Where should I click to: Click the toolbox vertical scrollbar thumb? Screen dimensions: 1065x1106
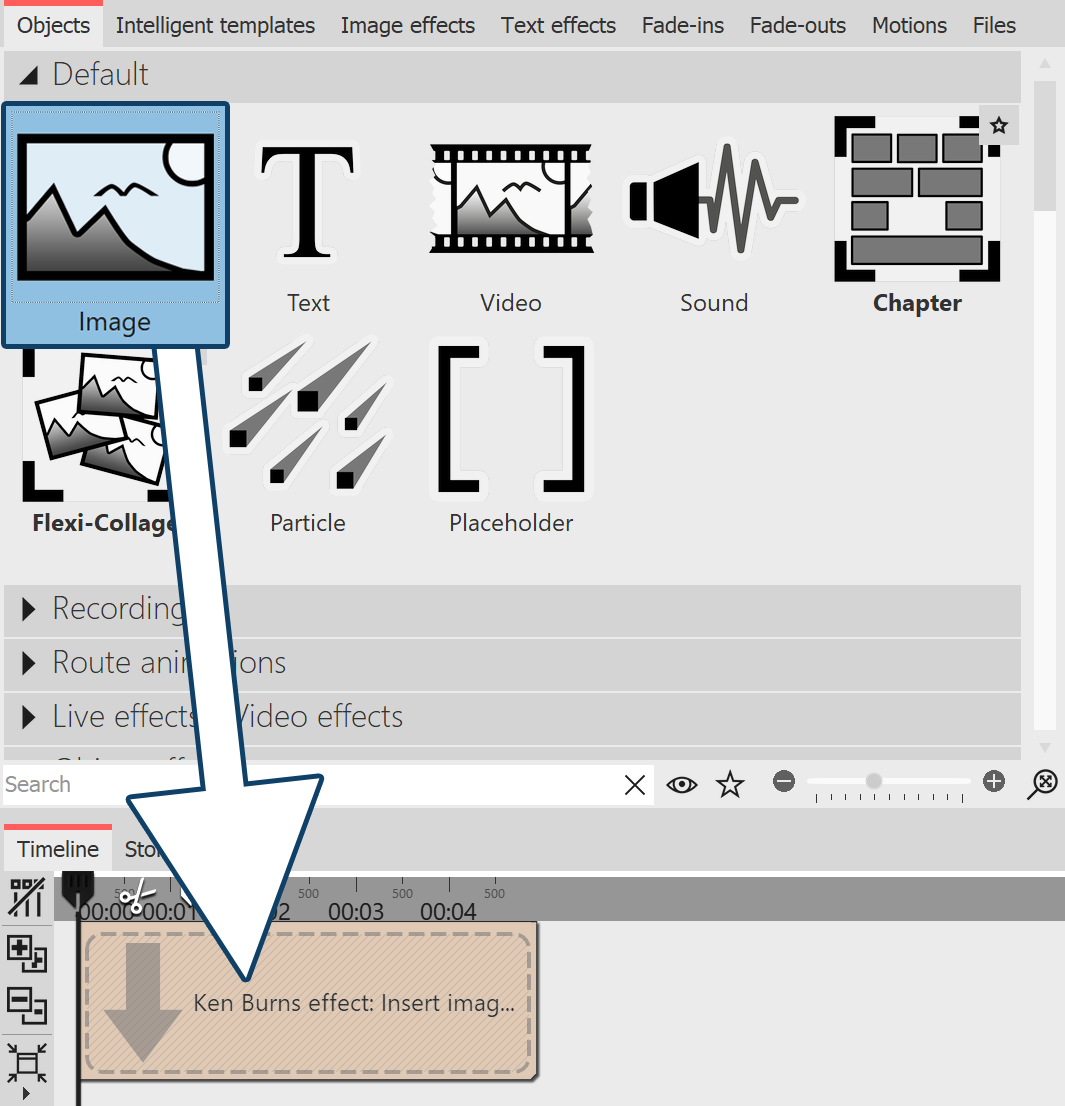coord(1045,145)
